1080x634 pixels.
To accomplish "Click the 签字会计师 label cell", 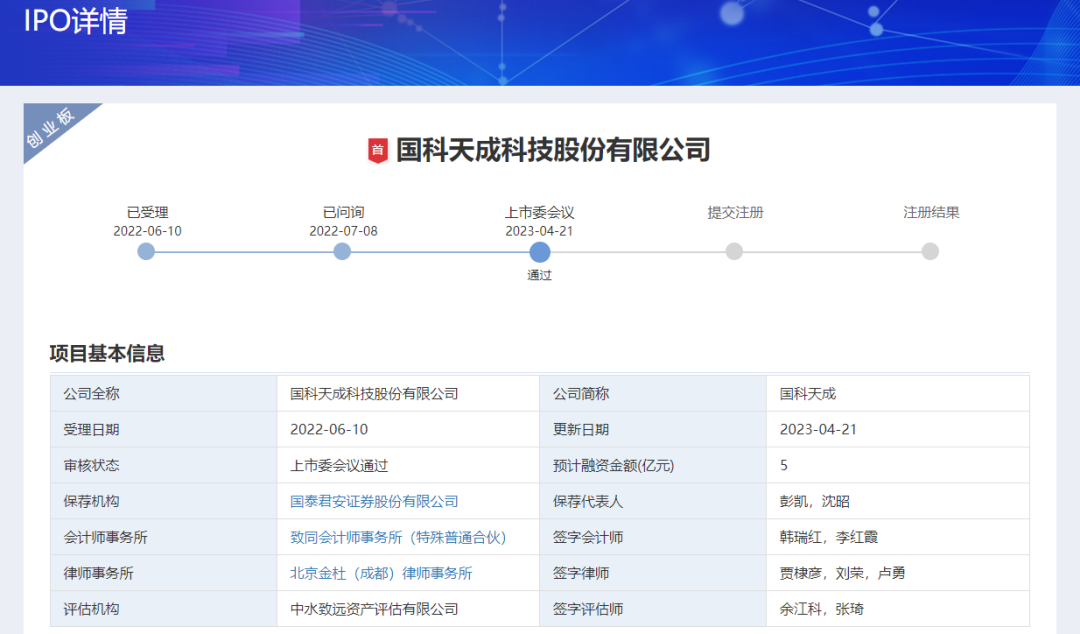I will 653,537.
